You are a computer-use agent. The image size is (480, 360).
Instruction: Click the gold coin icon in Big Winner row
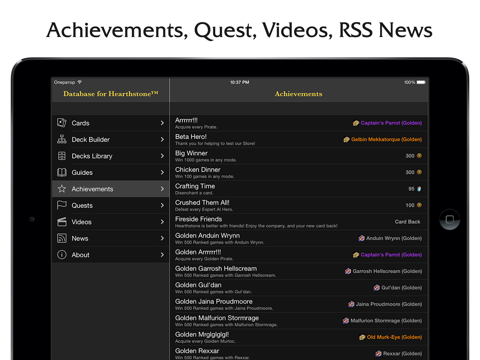point(419,156)
